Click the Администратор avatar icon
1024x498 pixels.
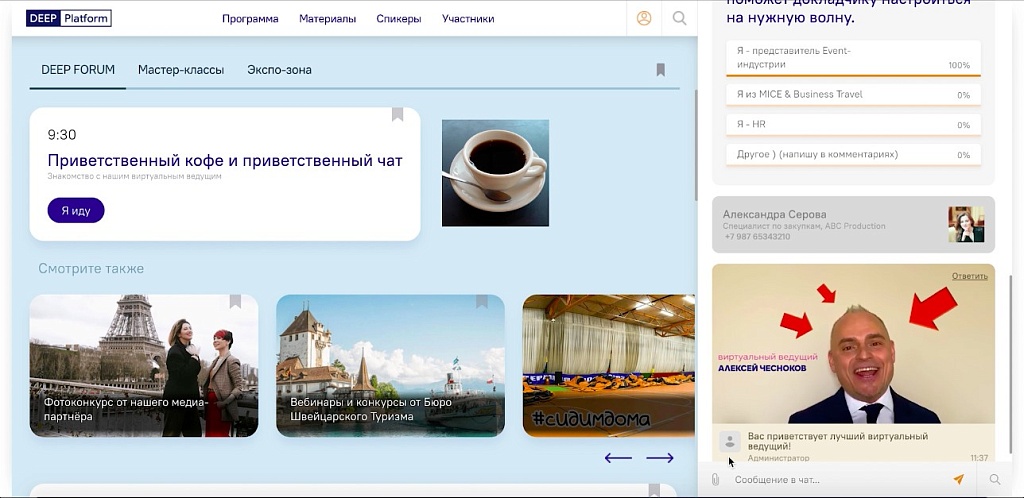[x=729, y=441]
